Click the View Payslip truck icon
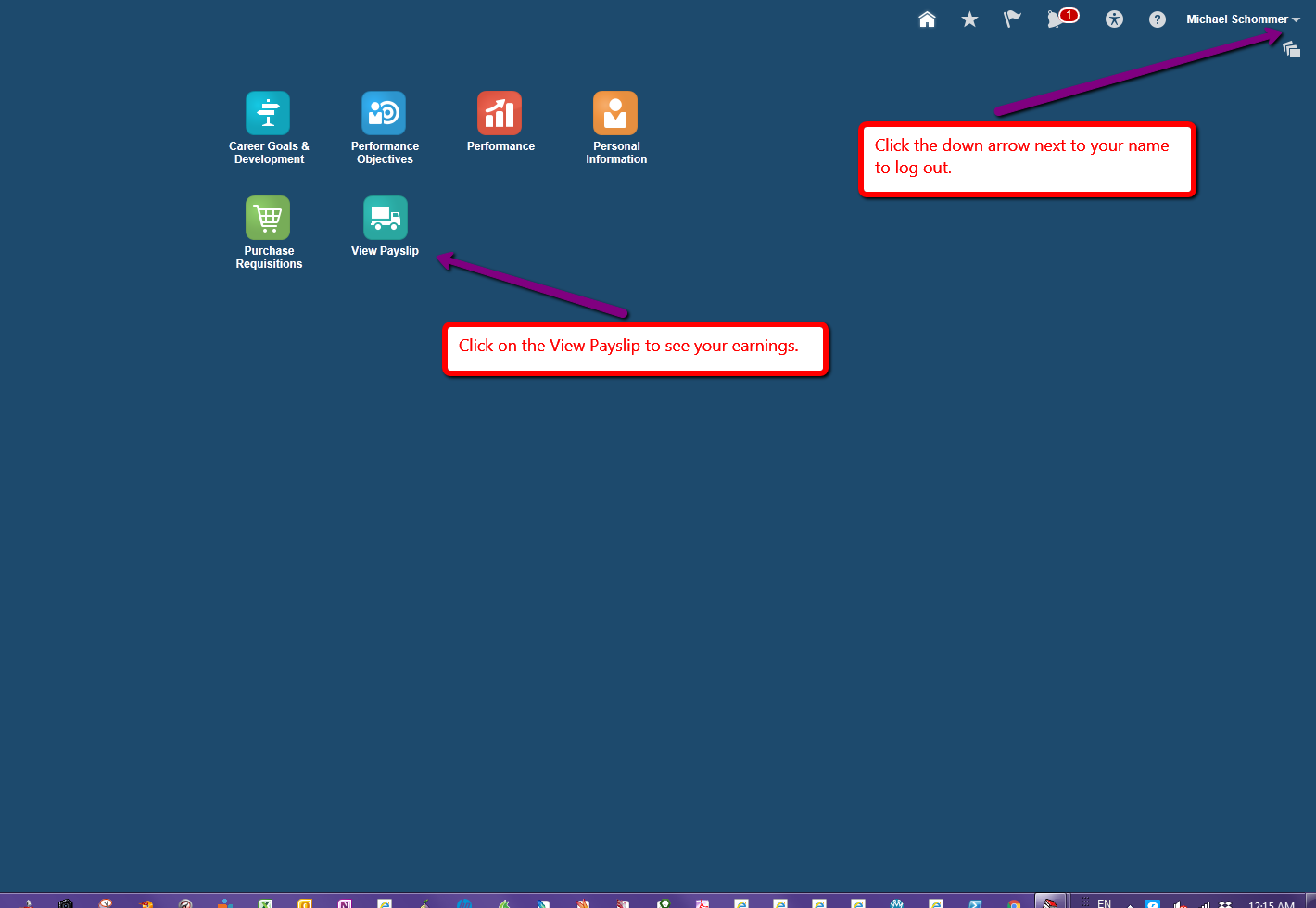This screenshot has height=908, width=1316. pos(385,218)
